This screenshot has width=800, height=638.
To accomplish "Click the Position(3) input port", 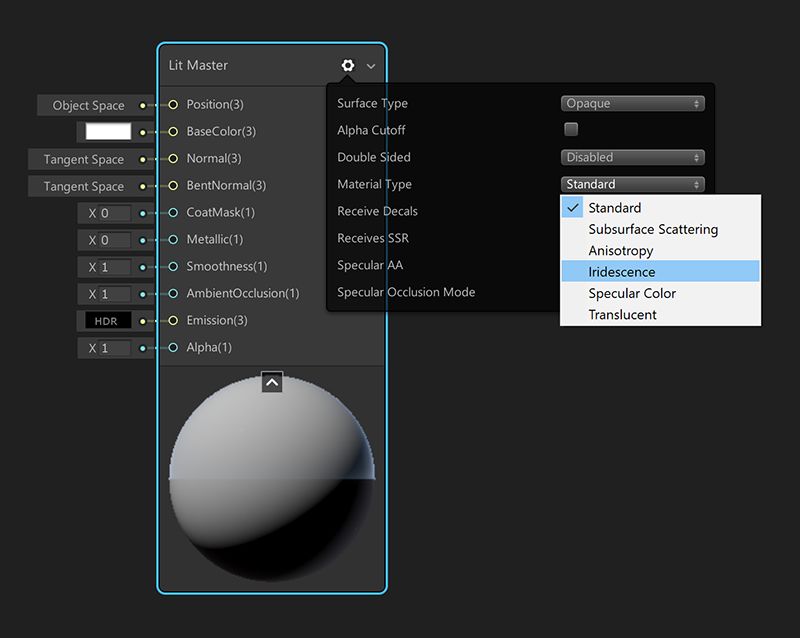I will (x=173, y=105).
